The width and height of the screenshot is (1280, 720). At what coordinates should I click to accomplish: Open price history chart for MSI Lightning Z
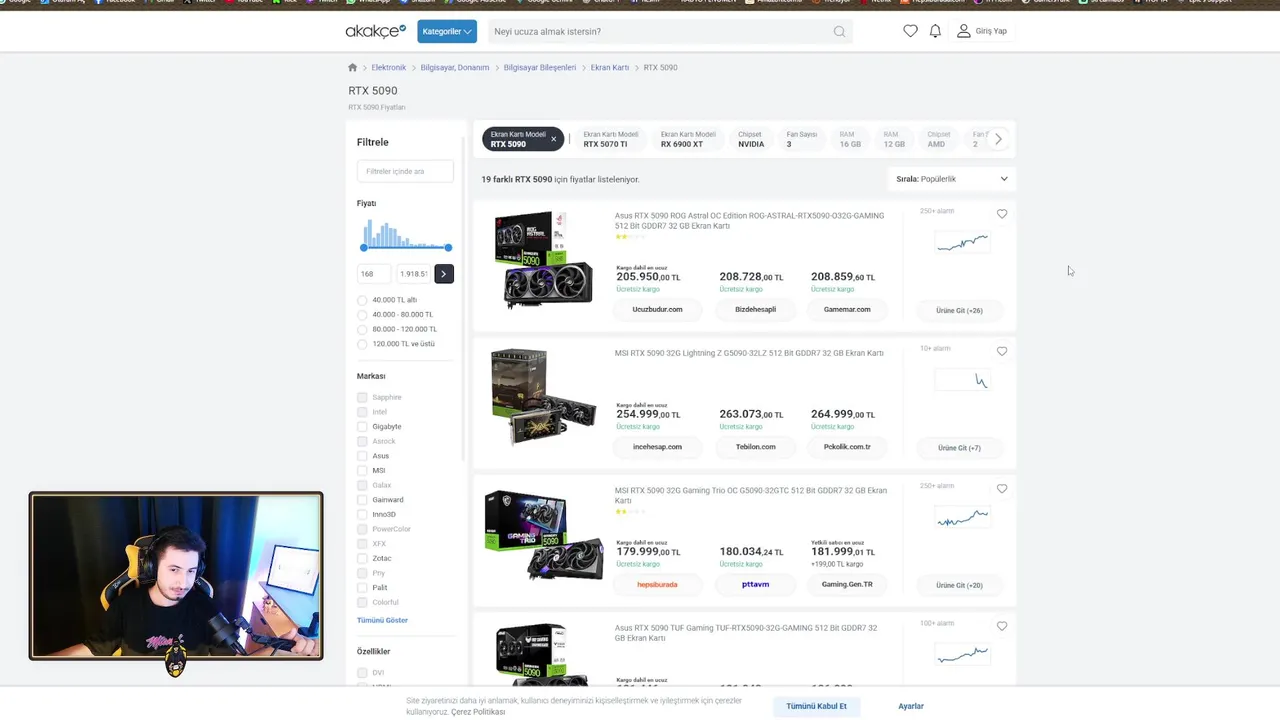click(x=961, y=380)
